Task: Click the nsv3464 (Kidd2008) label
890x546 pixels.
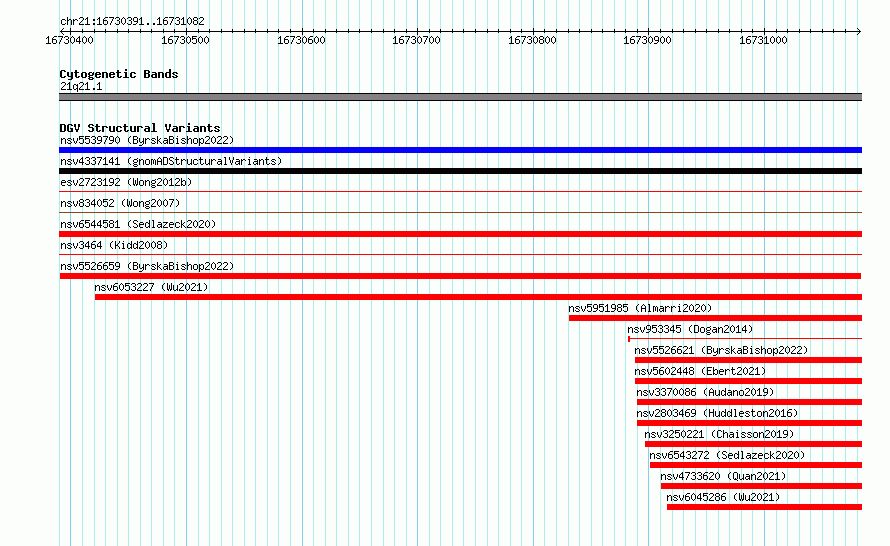Action: (114, 245)
